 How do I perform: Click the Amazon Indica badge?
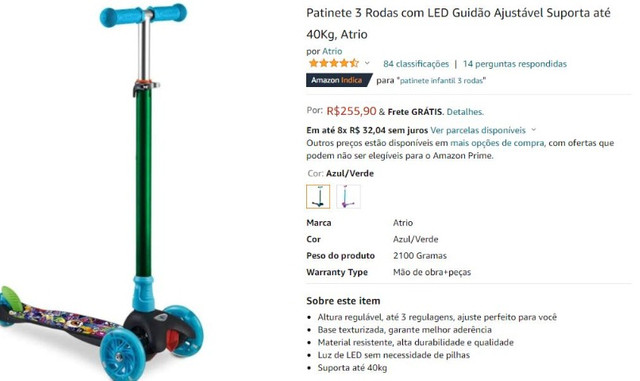click(339, 80)
